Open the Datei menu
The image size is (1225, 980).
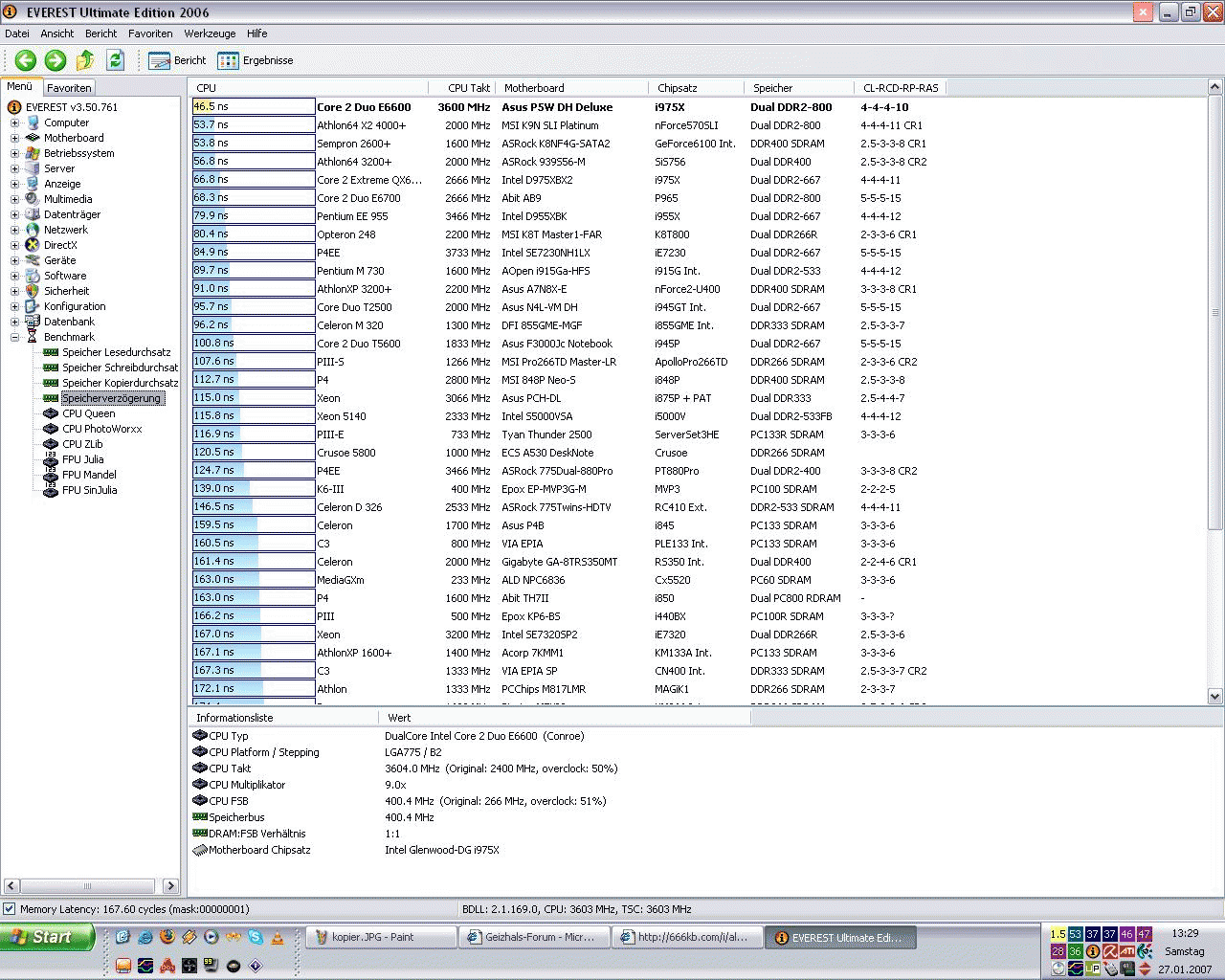[x=17, y=33]
